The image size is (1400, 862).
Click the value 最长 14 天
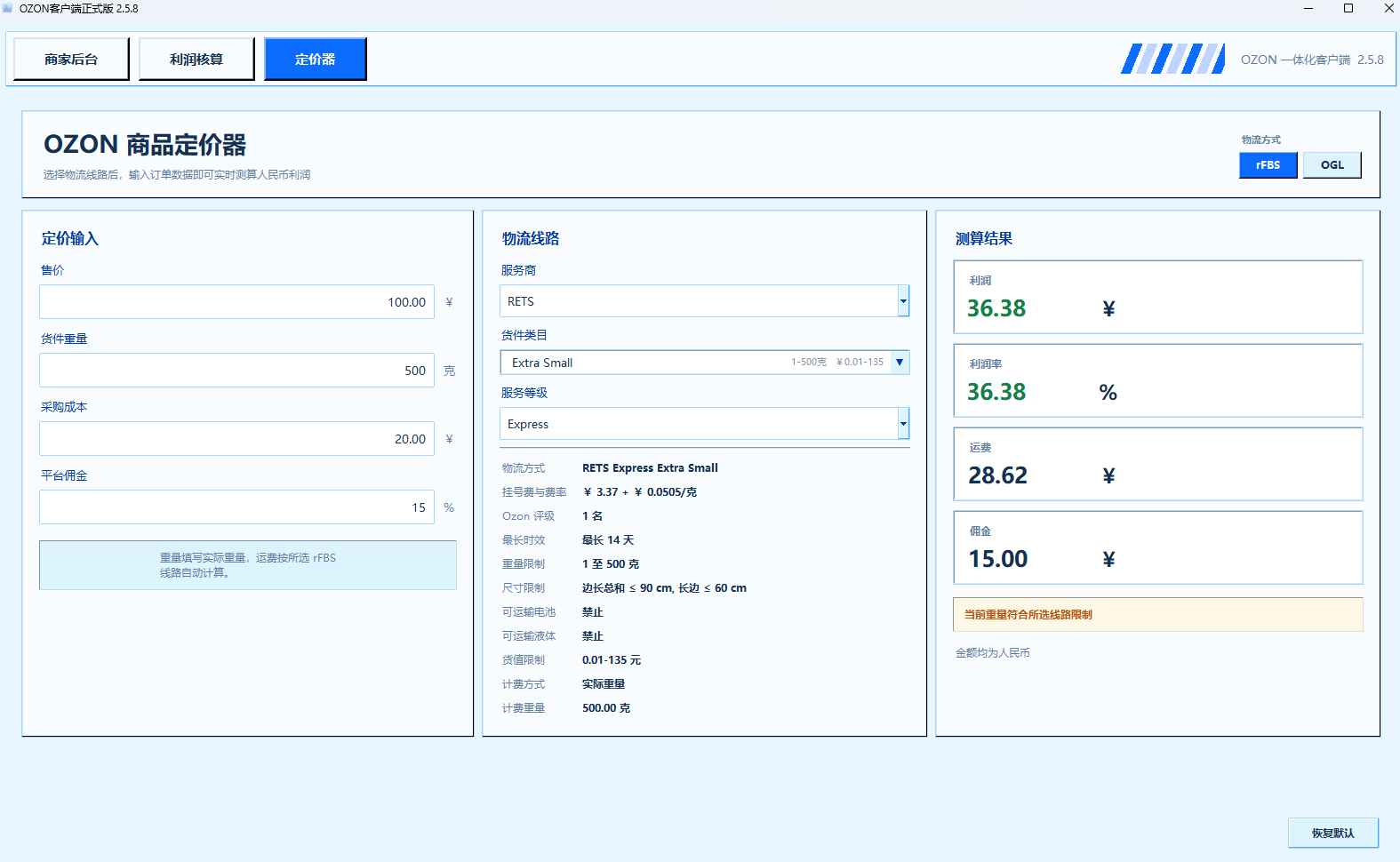click(608, 540)
